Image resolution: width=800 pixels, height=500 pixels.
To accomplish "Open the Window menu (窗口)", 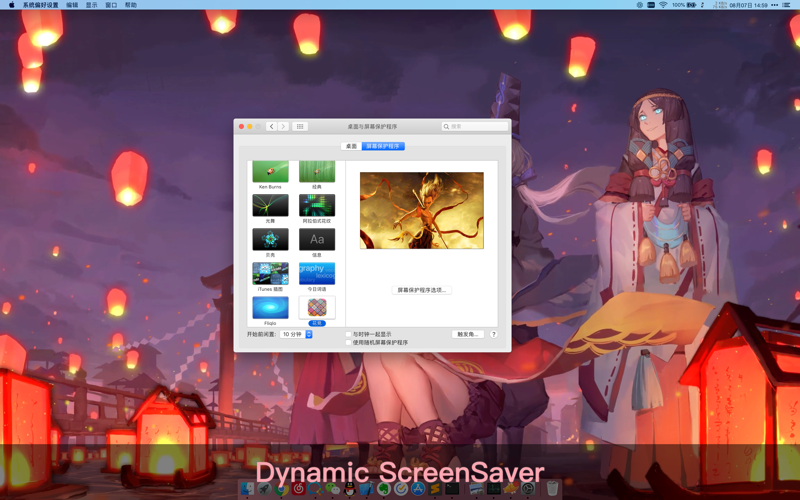I will pos(111,5).
